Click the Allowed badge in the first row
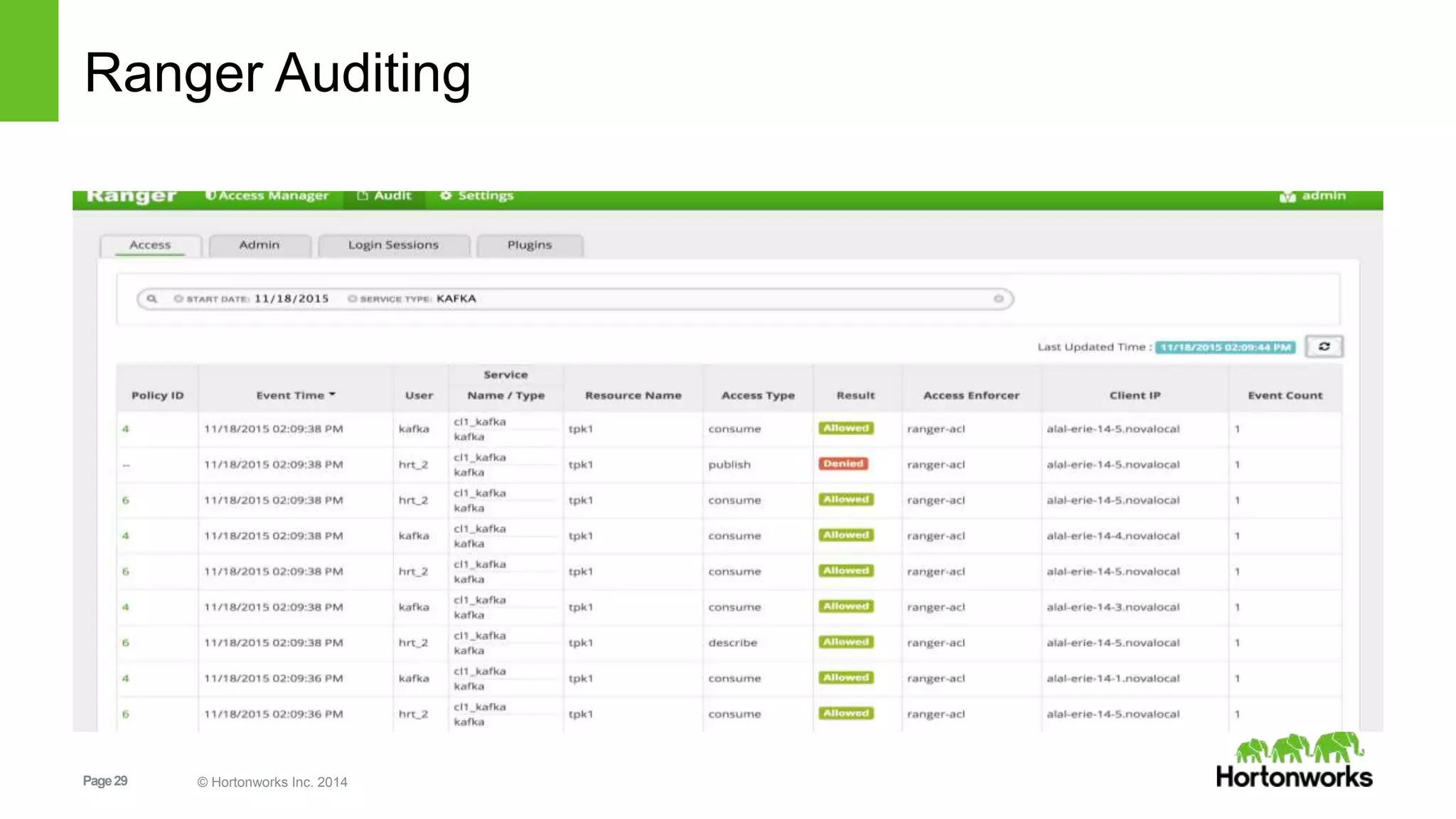This screenshot has height=819, width=1456. 846,428
